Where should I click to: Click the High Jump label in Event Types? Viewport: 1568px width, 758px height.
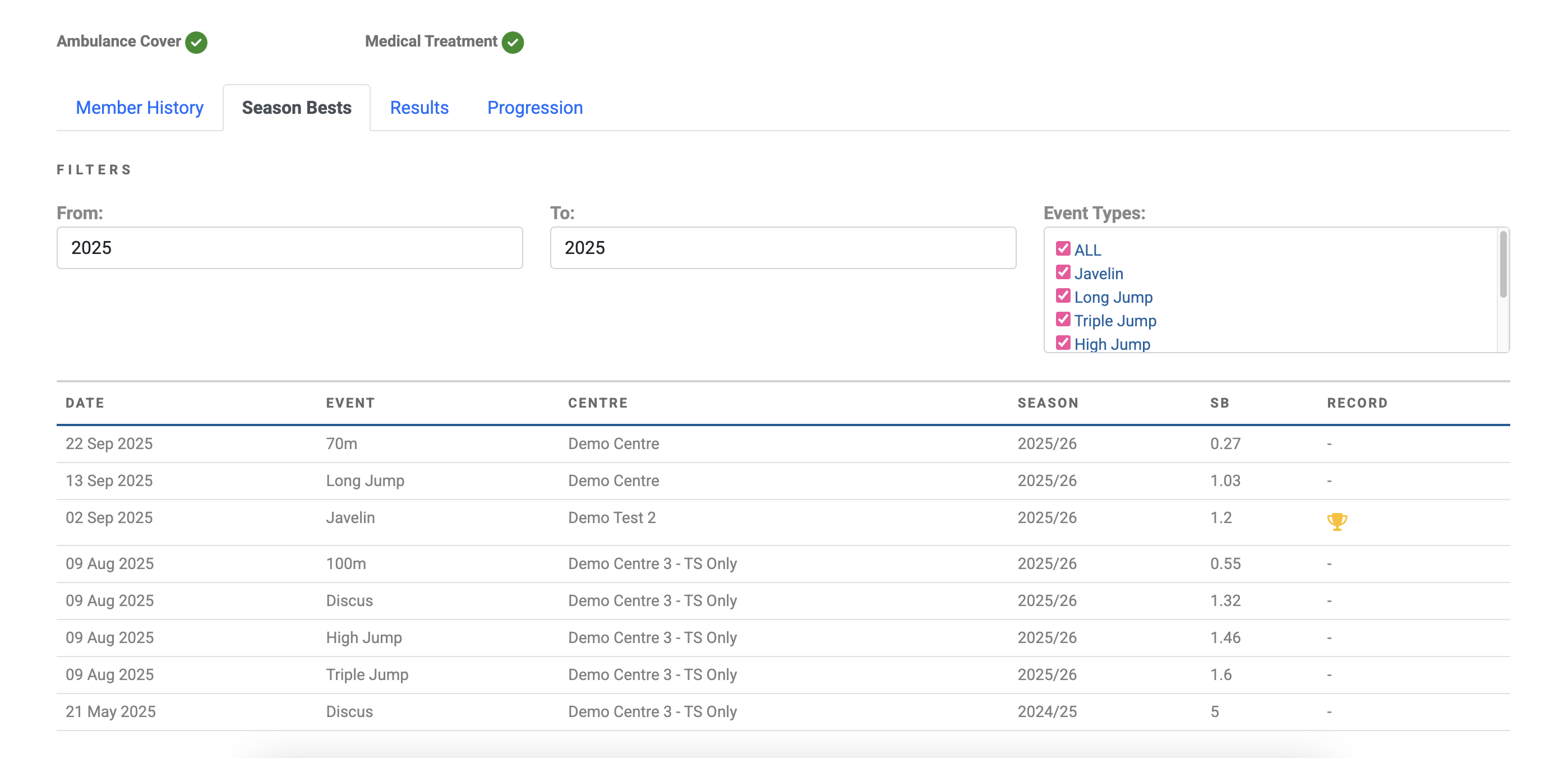pos(1112,344)
